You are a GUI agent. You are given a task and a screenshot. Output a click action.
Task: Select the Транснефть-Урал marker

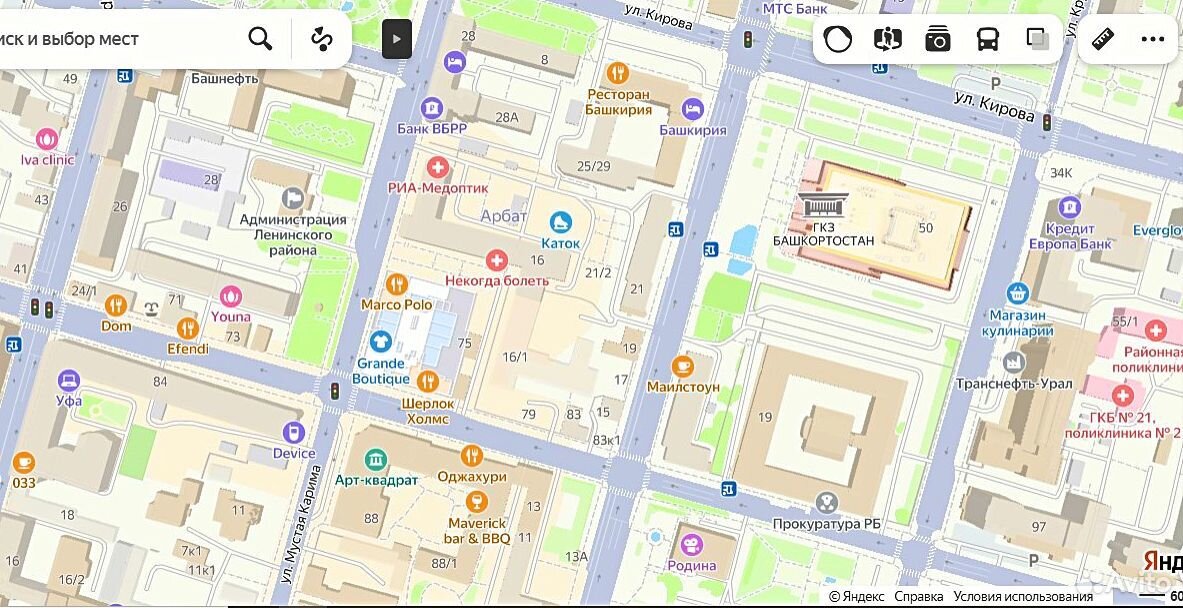(1015, 363)
